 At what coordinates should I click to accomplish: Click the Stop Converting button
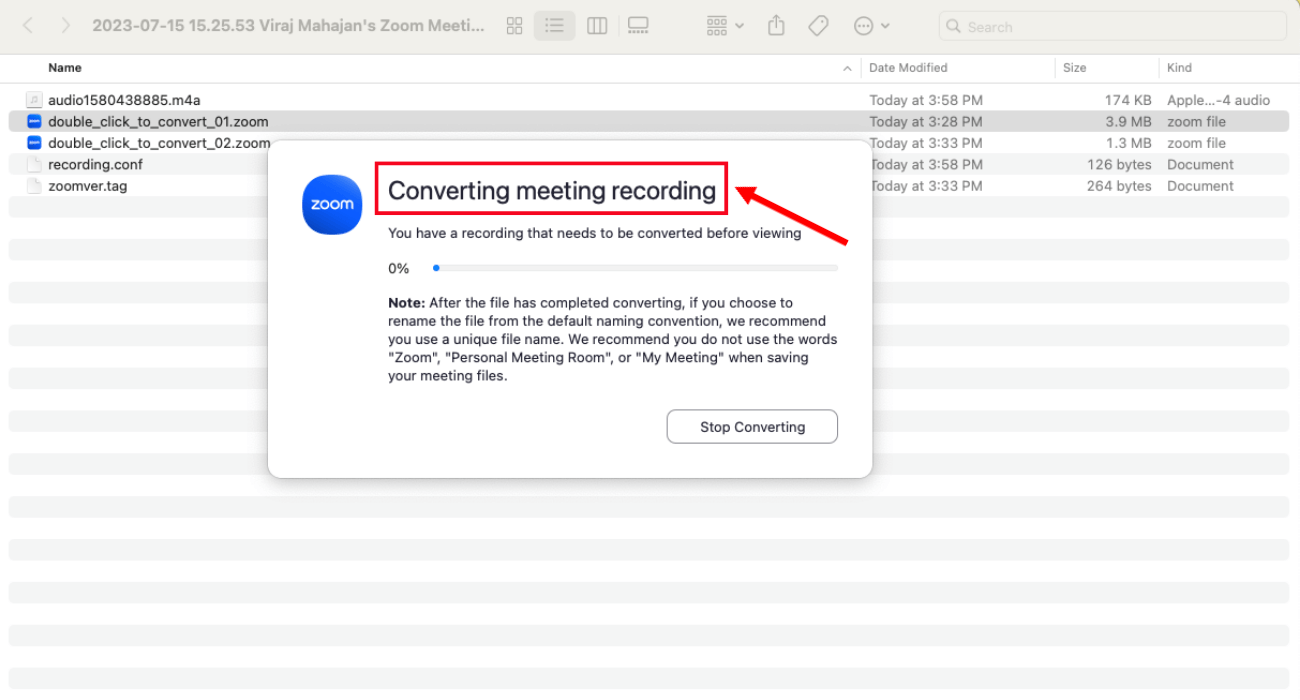pos(752,427)
